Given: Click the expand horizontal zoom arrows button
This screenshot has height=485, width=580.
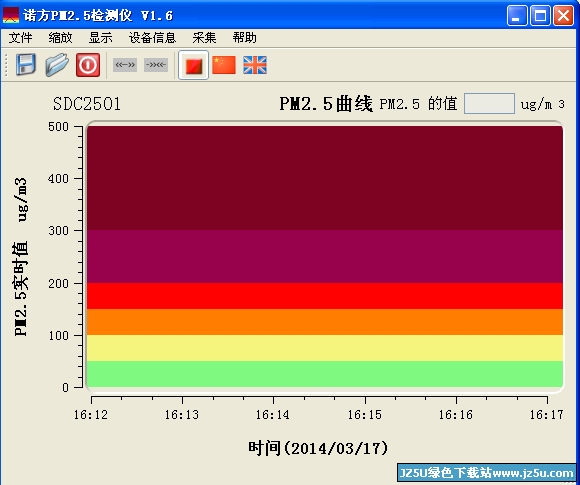Looking at the screenshot, I should pos(125,65).
